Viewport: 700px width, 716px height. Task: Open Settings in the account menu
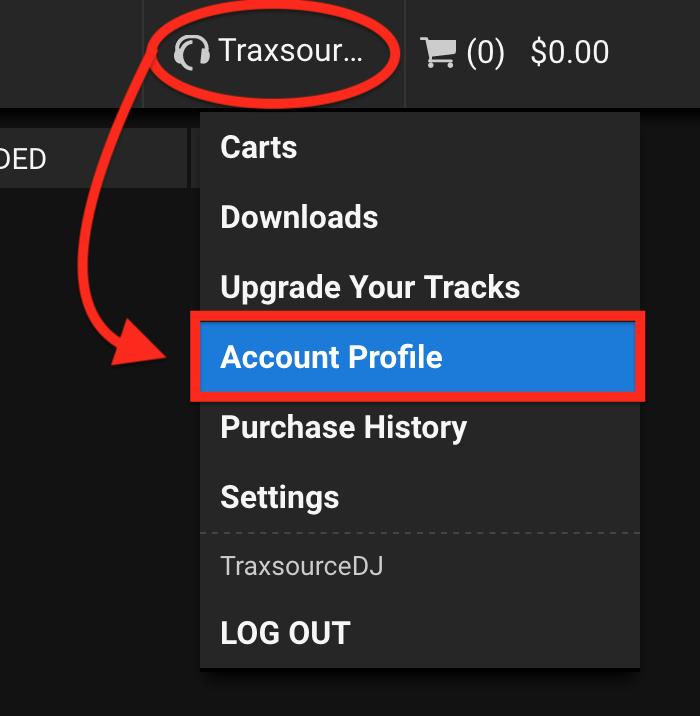click(279, 497)
